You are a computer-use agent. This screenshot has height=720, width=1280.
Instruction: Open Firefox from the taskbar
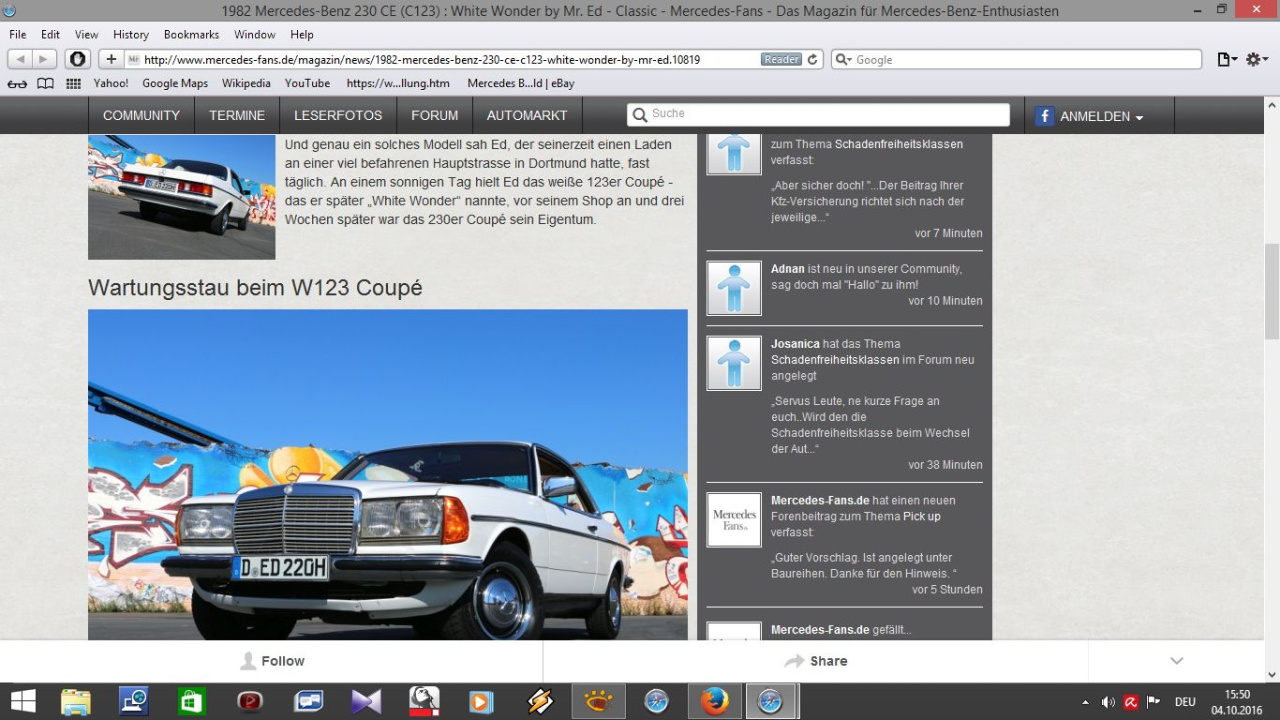point(714,702)
